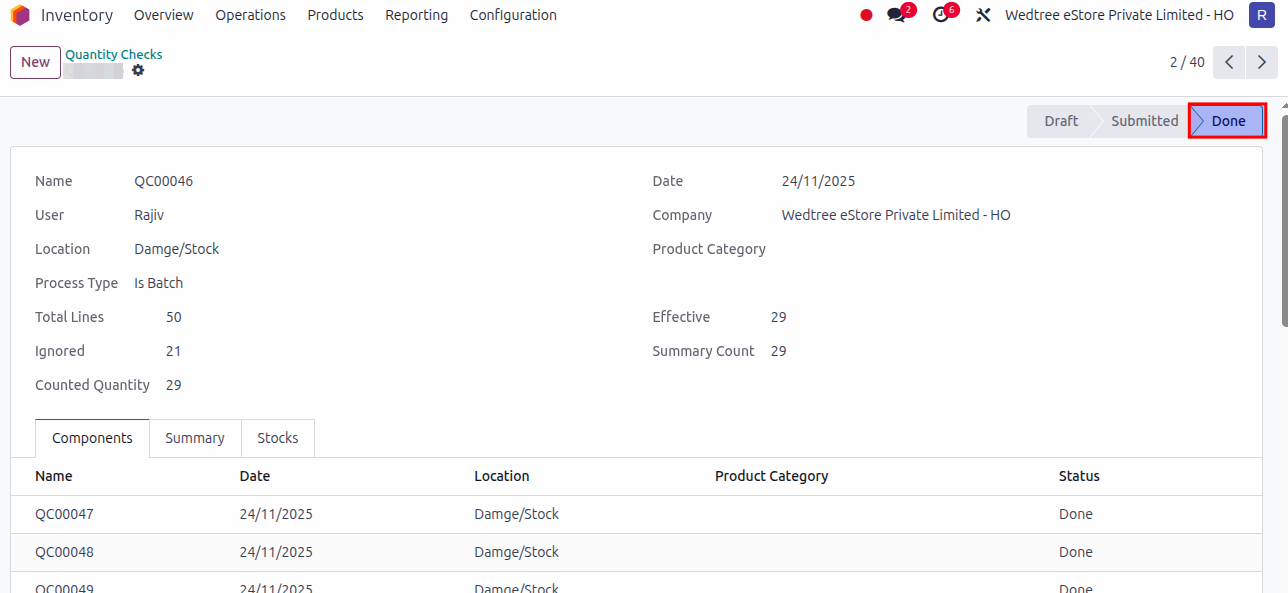Open the user avatar R menu
Screen dimensions: 1288x593
(x=1261, y=15)
